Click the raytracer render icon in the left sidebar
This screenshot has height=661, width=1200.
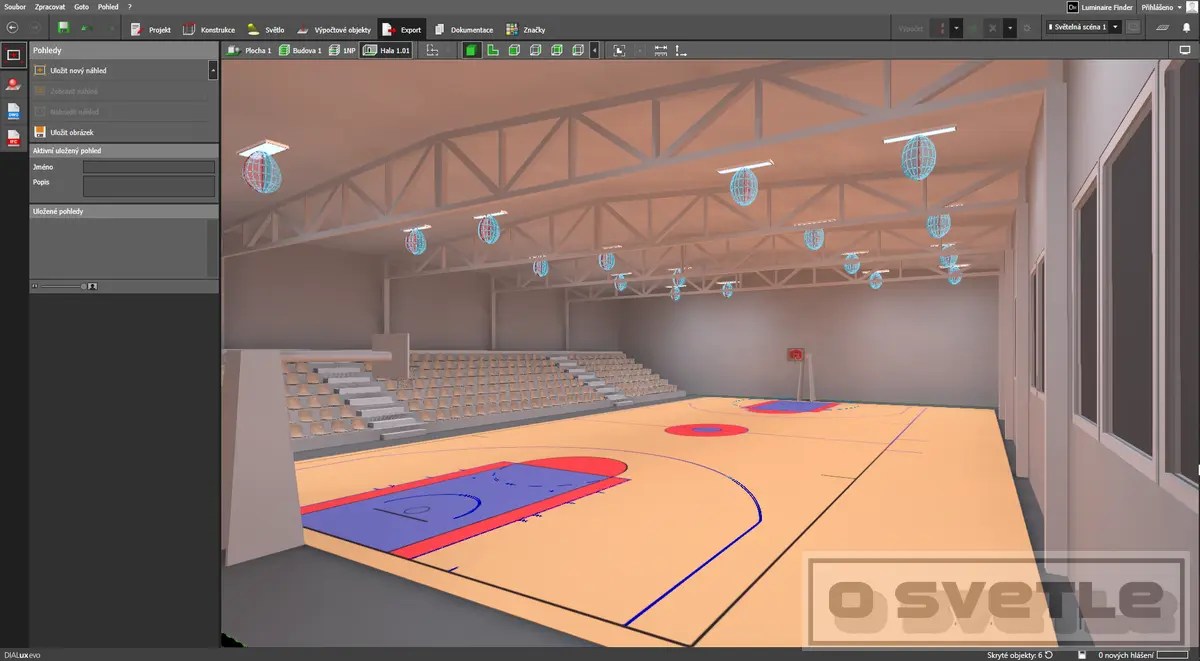(x=14, y=84)
